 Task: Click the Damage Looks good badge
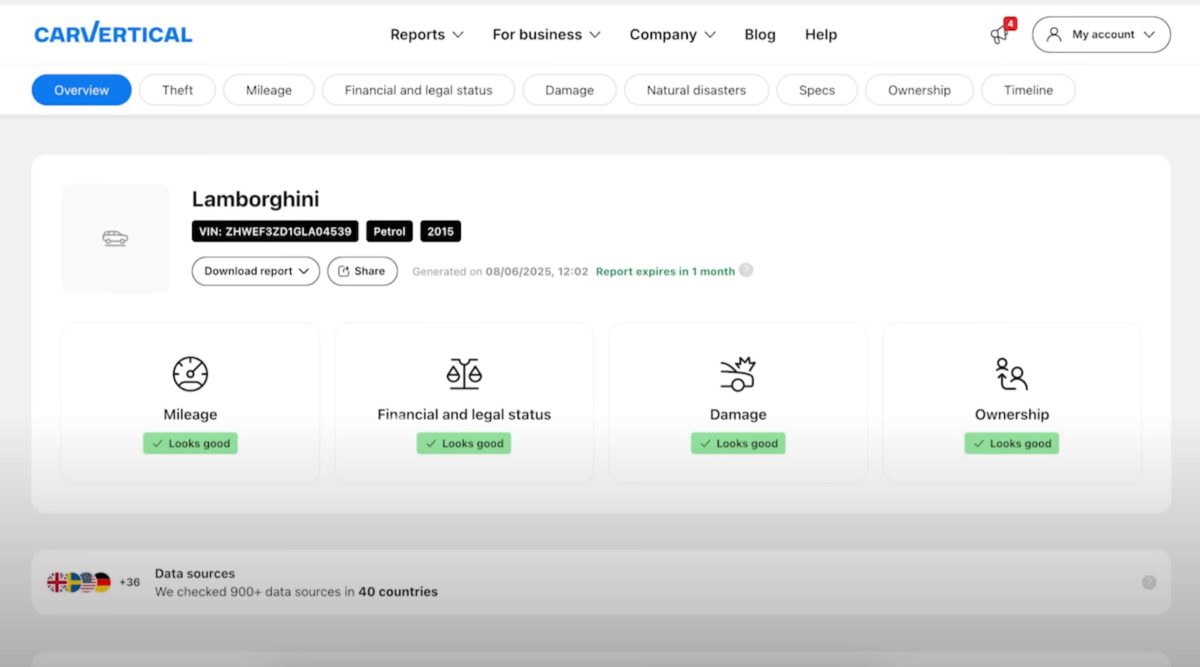[x=738, y=443]
